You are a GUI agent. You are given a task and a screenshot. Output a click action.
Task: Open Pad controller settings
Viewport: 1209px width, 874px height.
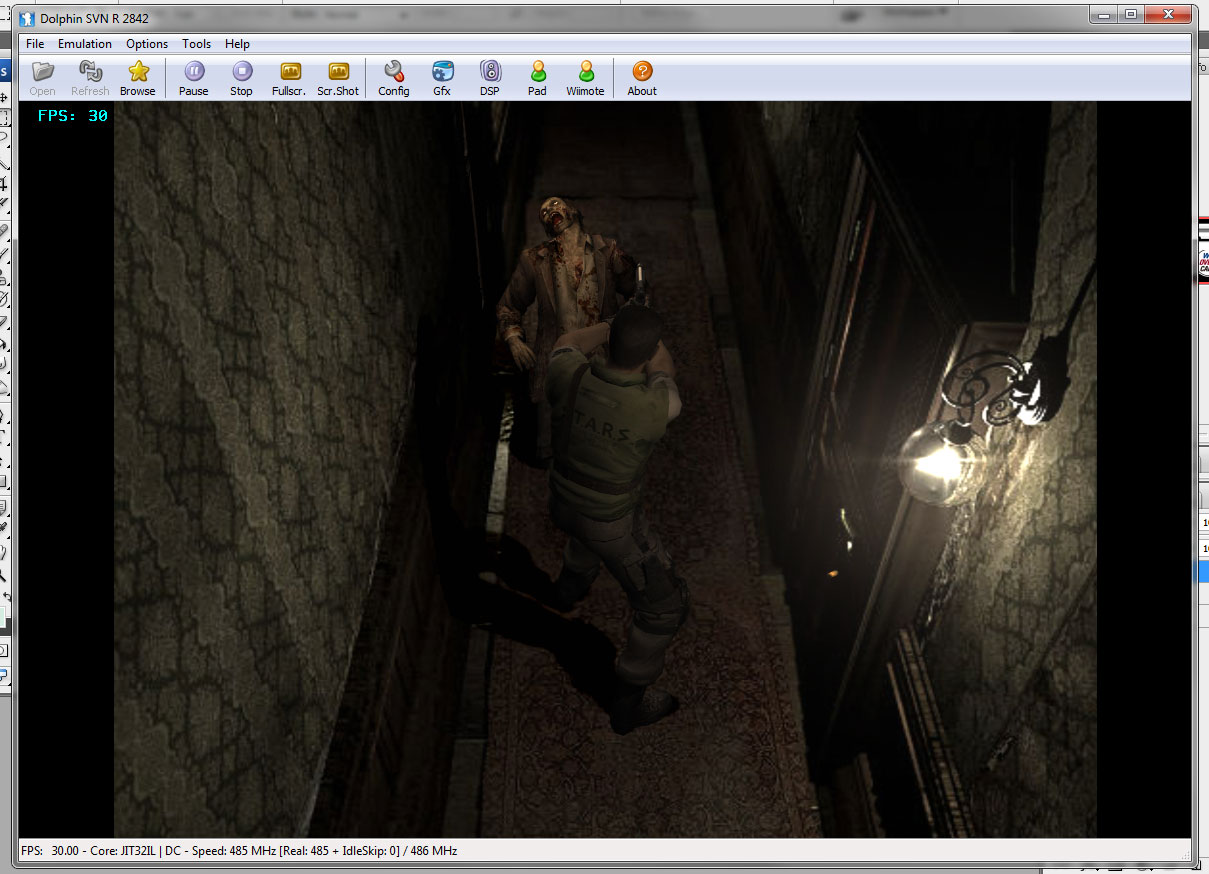(538, 78)
